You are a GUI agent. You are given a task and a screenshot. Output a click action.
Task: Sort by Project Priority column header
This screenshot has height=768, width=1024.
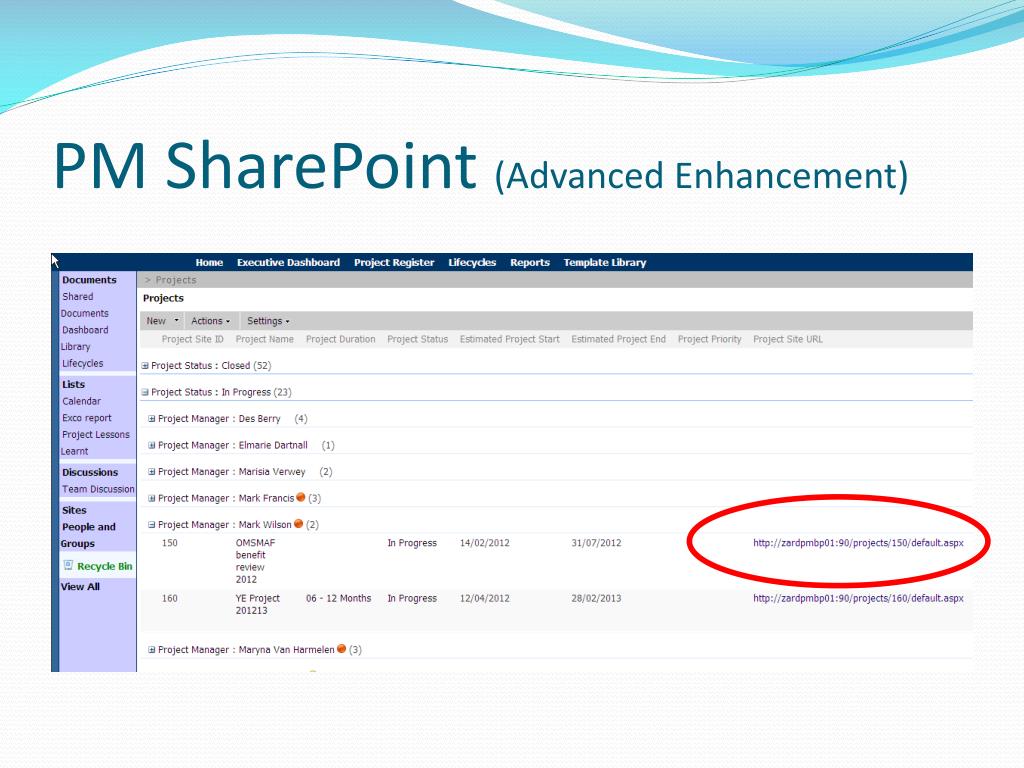coord(709,339)
